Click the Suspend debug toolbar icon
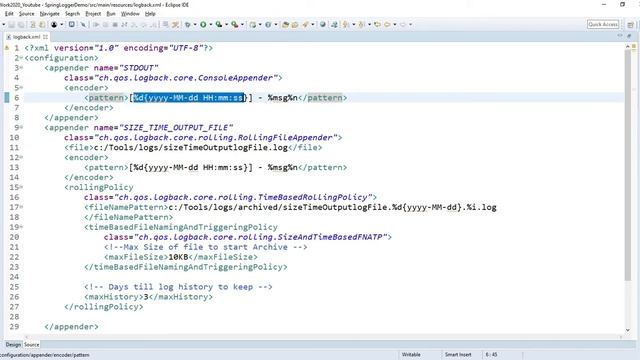The height and width of the screenshot is (360, 640). pos(105,24)
